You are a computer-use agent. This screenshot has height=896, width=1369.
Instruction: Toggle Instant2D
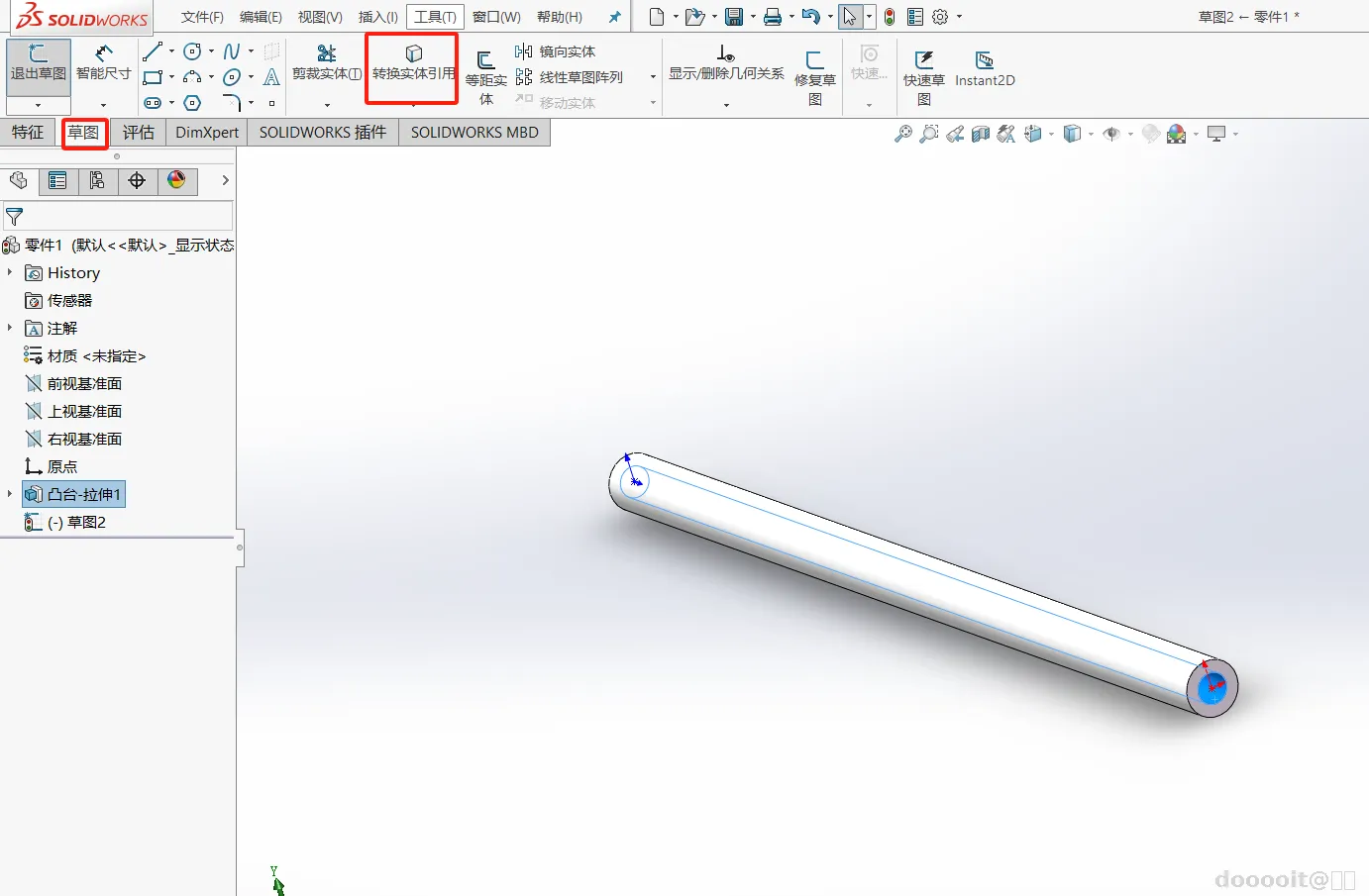[985, 69]
